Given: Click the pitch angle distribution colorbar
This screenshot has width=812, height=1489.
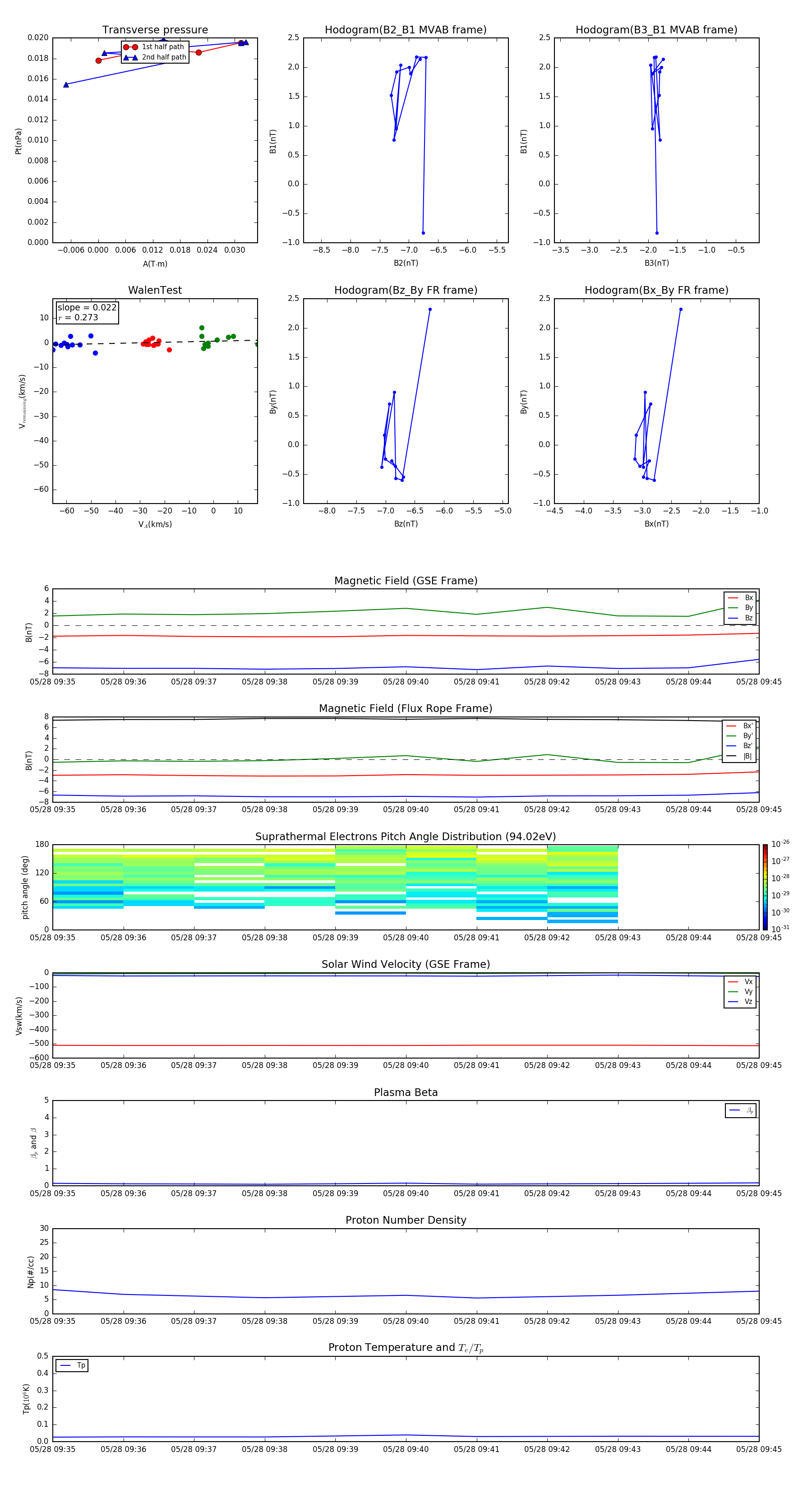Looking at the screenshot, I should (765, 887).
